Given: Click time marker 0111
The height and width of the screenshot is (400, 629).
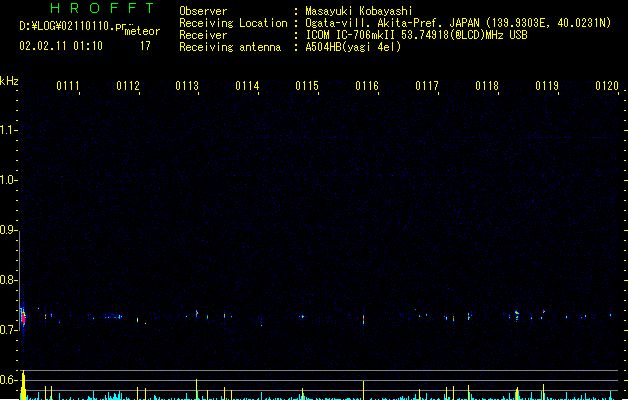Looking at the screenshot, I should (68, 86).
